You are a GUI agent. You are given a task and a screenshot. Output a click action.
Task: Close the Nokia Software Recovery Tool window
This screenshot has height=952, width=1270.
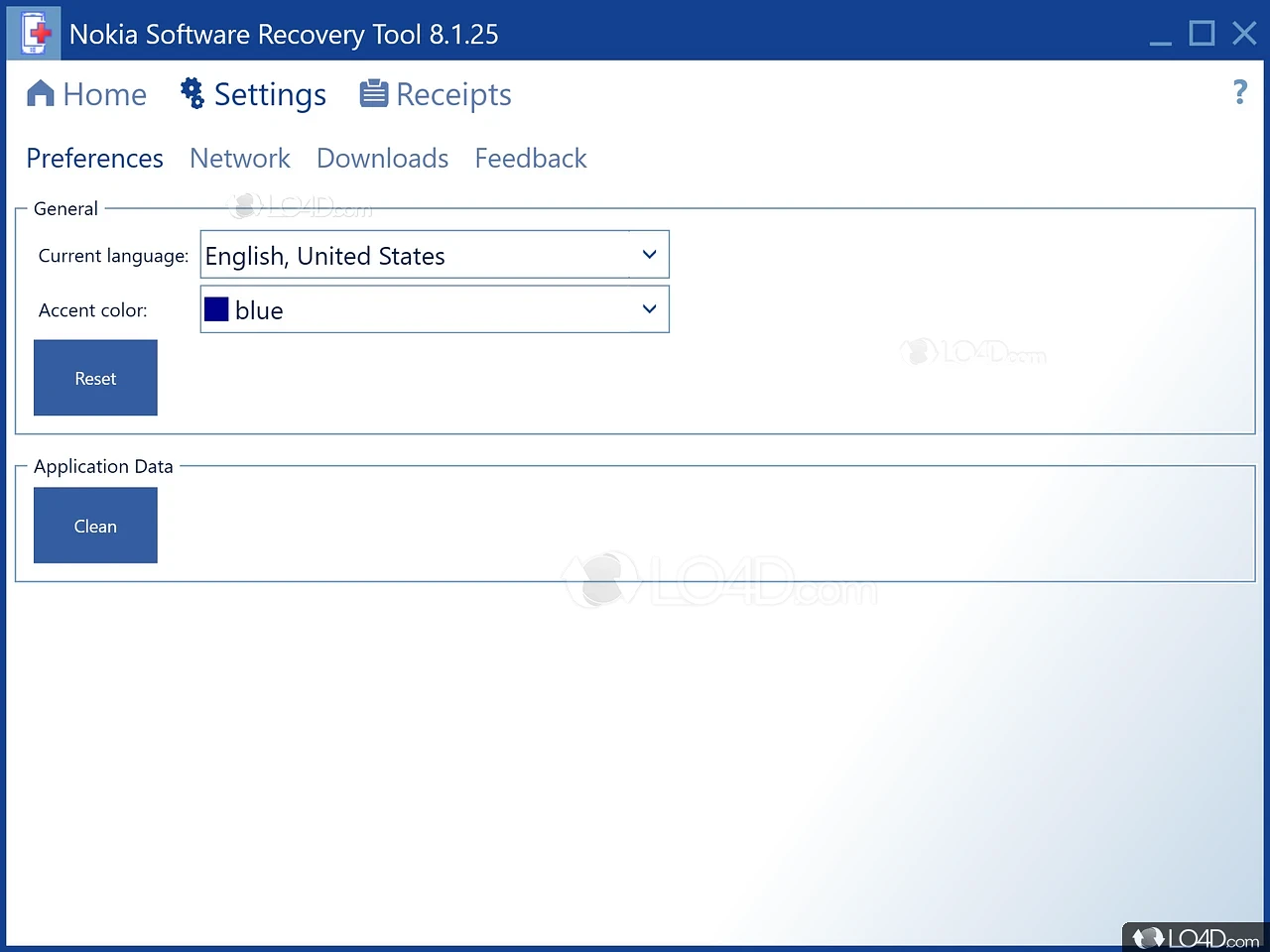[1244, 34]
